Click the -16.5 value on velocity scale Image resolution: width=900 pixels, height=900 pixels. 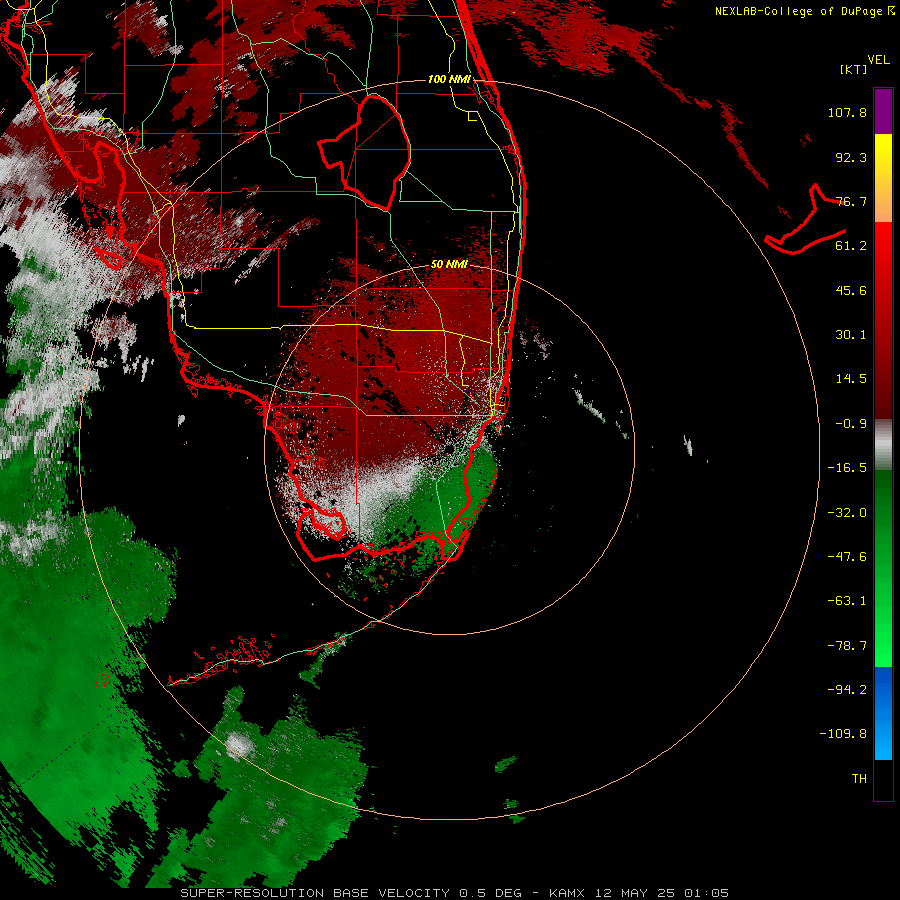847,468
